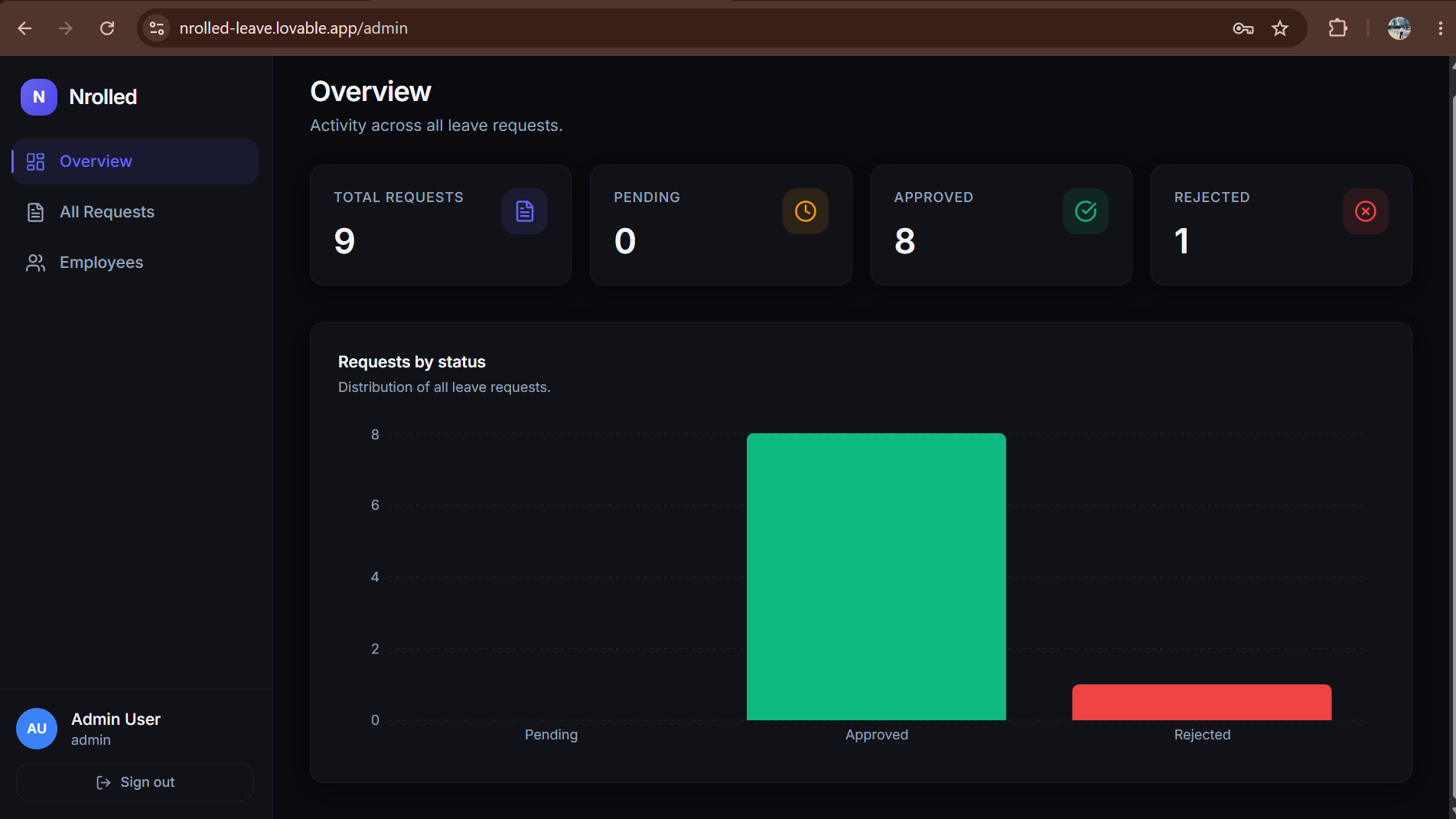Go back in the browser
This screenshot has width=1456, height=819.
(24, 28)
